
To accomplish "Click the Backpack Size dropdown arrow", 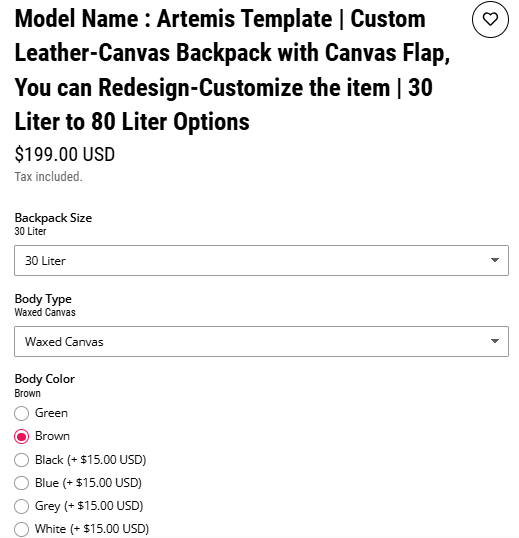I will 495,260.
